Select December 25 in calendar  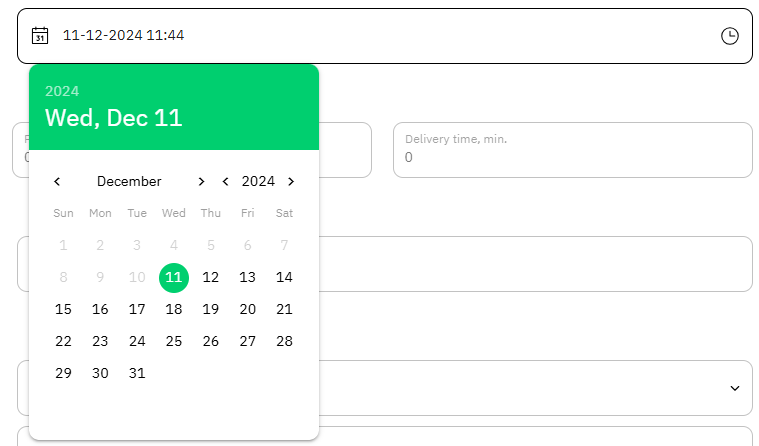tap(174, 341)
